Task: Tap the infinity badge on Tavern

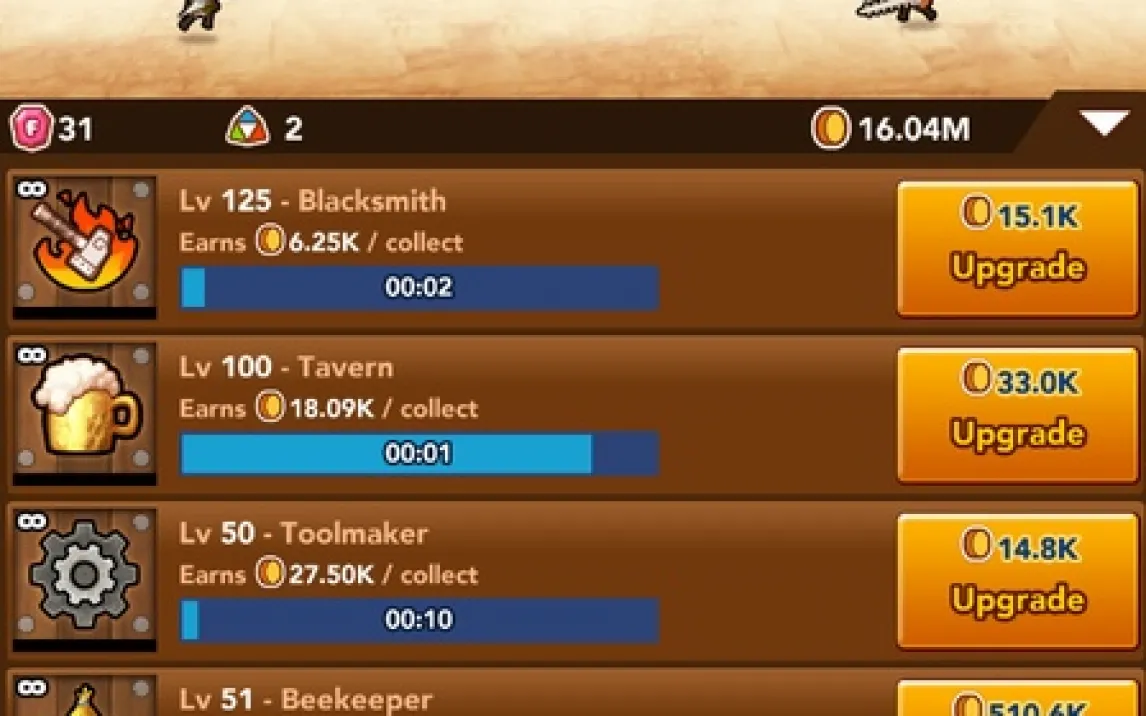Action: [x=31, y=356]
